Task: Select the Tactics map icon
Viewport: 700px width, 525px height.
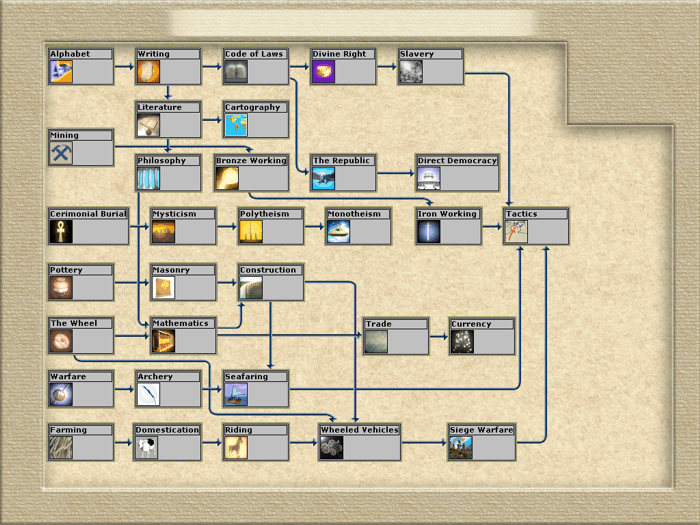Action: point(517,232)
